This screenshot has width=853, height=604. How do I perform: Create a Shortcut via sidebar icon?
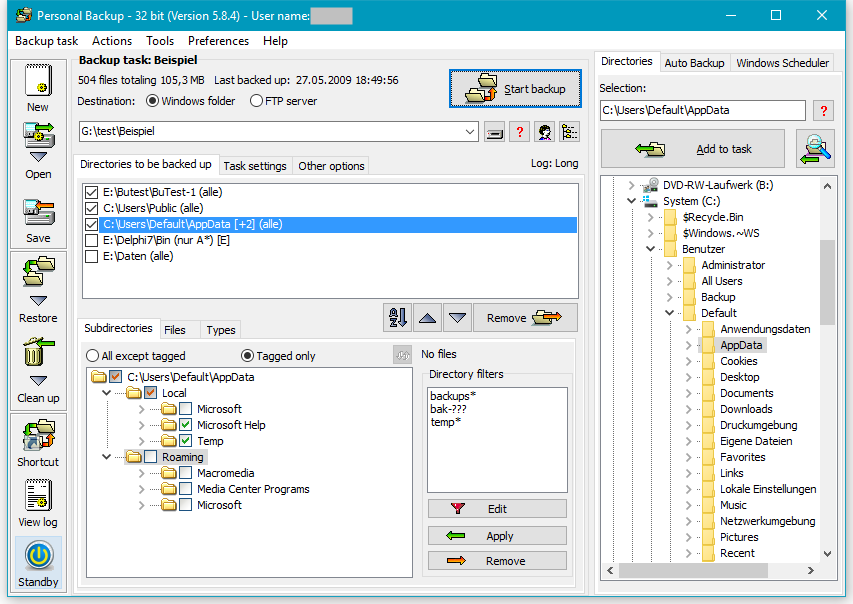pos(38,435)
